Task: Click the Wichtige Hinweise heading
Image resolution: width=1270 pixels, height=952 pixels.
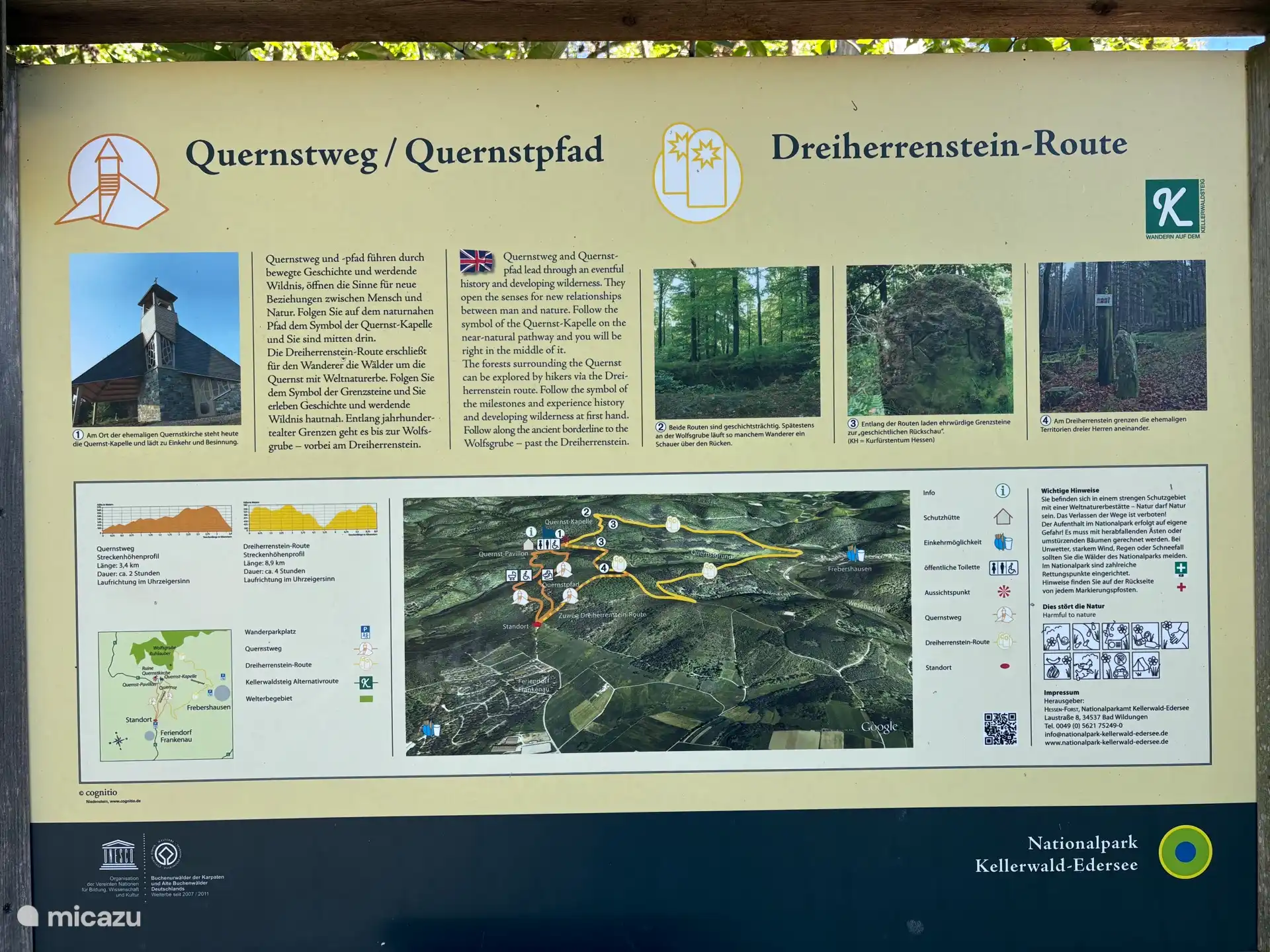Action: [1070, 490]
